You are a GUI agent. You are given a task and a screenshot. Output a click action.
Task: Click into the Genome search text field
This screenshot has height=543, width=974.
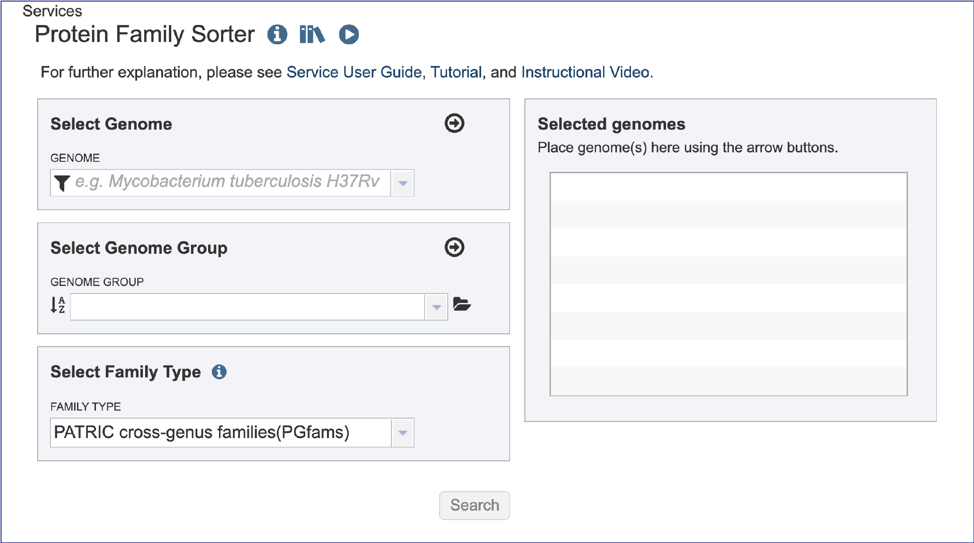[230, 183]
